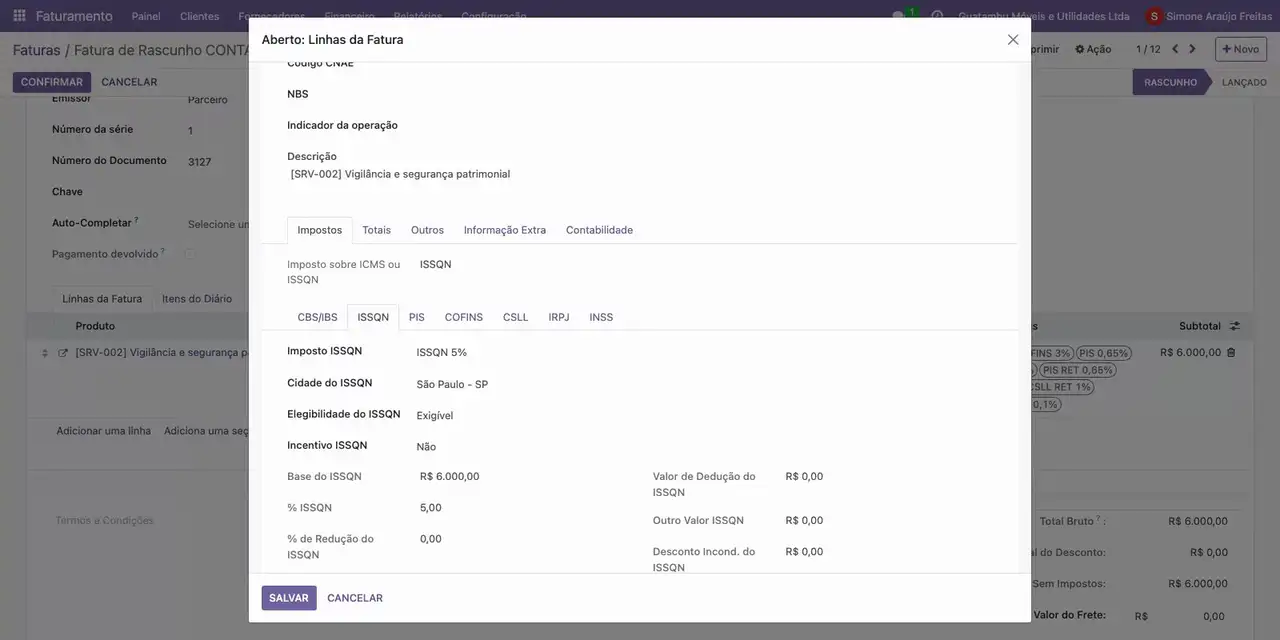Click Termos e Condições field
This screenshot has width=1280, height=640.
[104, 520]
